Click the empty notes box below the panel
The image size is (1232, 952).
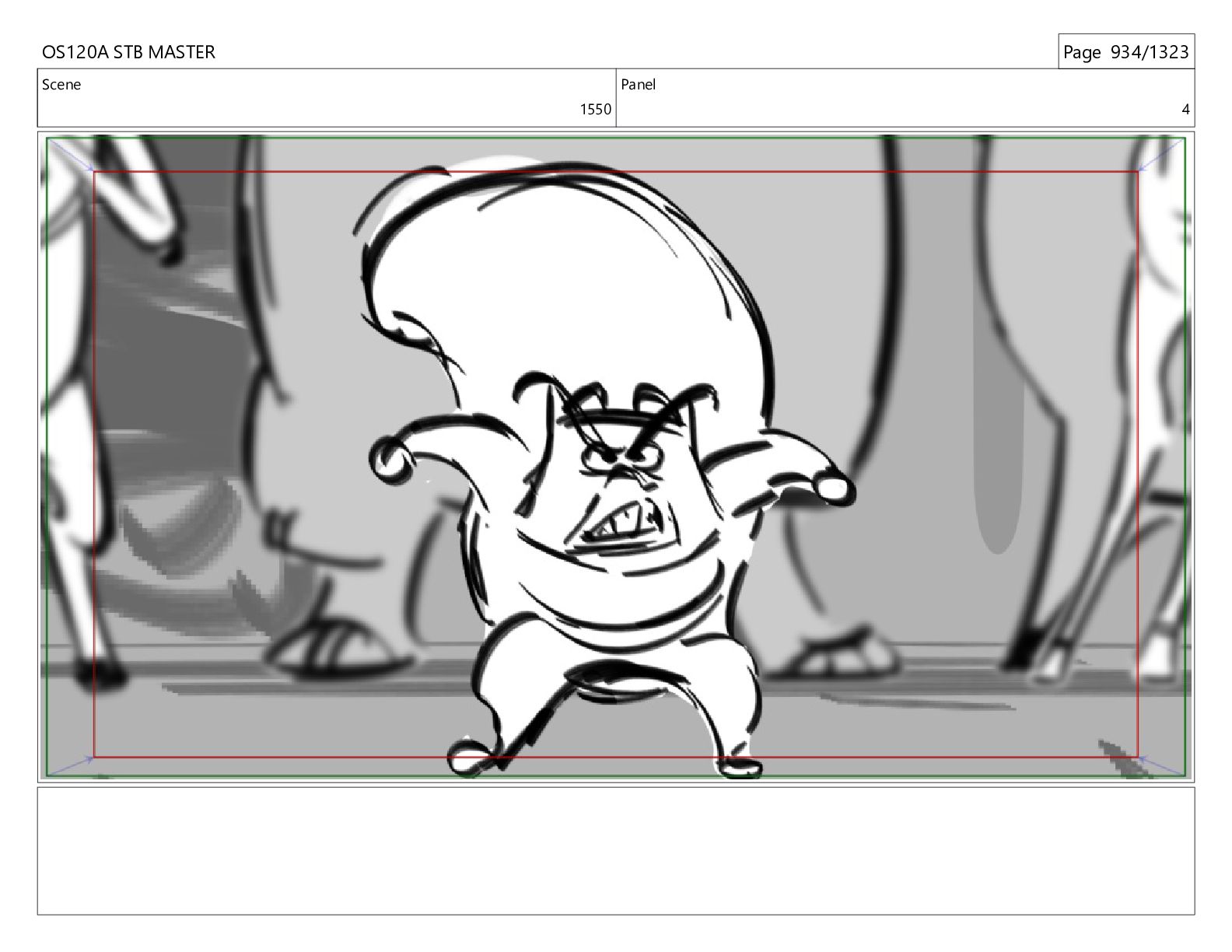coord(616,851)
